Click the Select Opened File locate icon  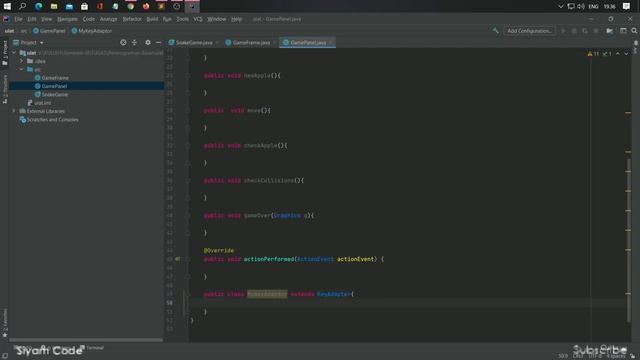[123, 42]
